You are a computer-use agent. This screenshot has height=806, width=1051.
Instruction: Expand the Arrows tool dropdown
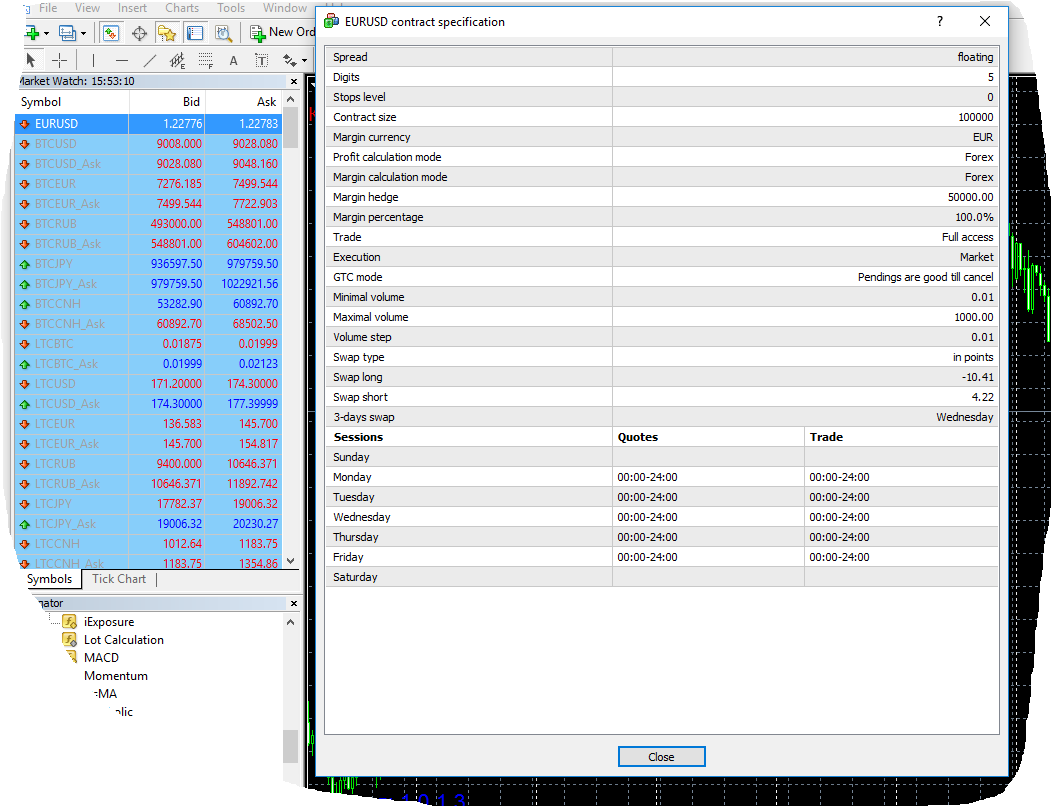coord(304,61)
